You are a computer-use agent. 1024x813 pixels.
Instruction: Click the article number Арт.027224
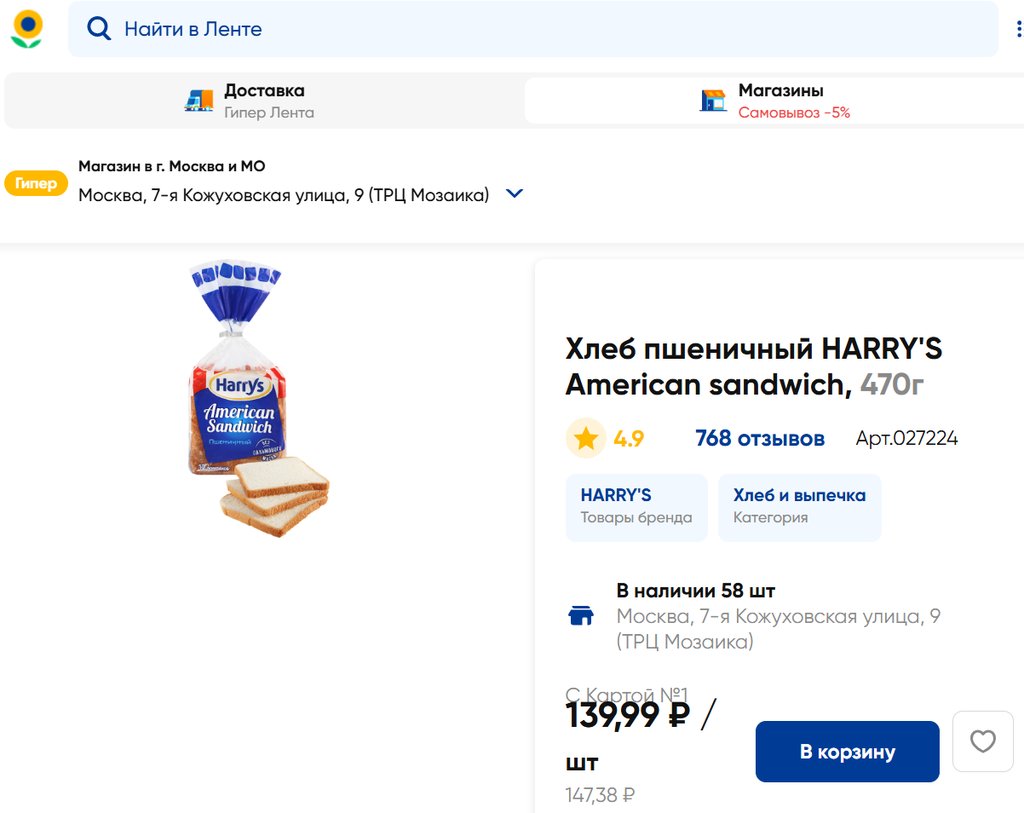pyautogui.click(x=906, y=438)
